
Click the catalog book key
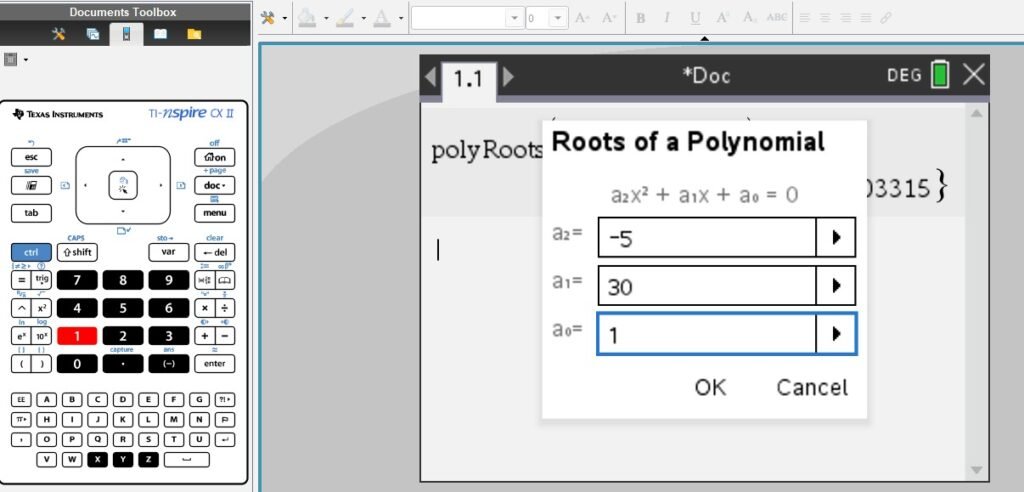[225, 280]
